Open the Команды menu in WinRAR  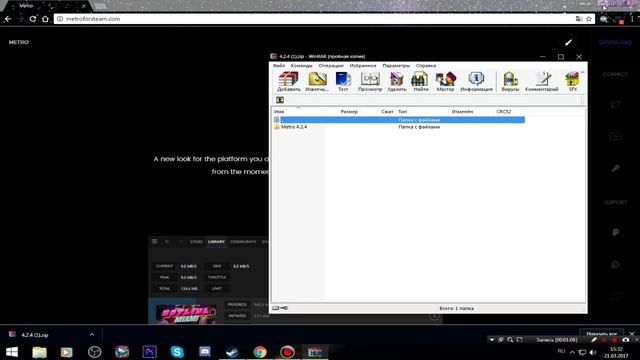(302, 65)
